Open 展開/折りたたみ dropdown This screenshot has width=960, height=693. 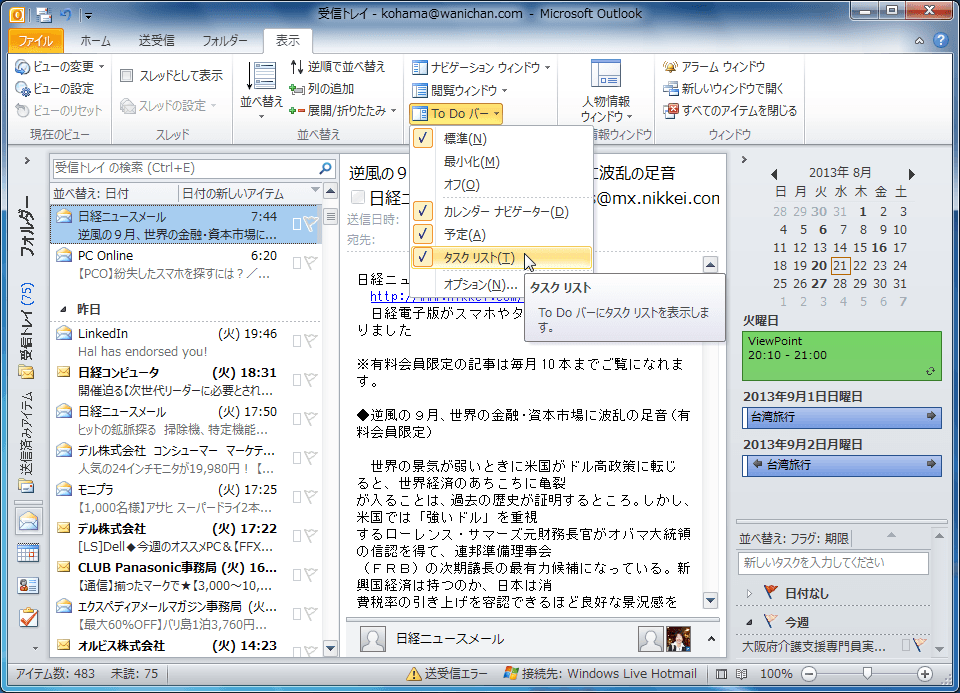coord(343,111)
